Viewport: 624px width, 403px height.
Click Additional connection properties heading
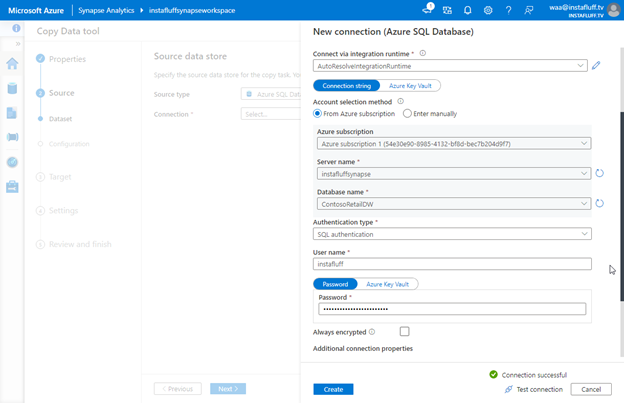363,348
